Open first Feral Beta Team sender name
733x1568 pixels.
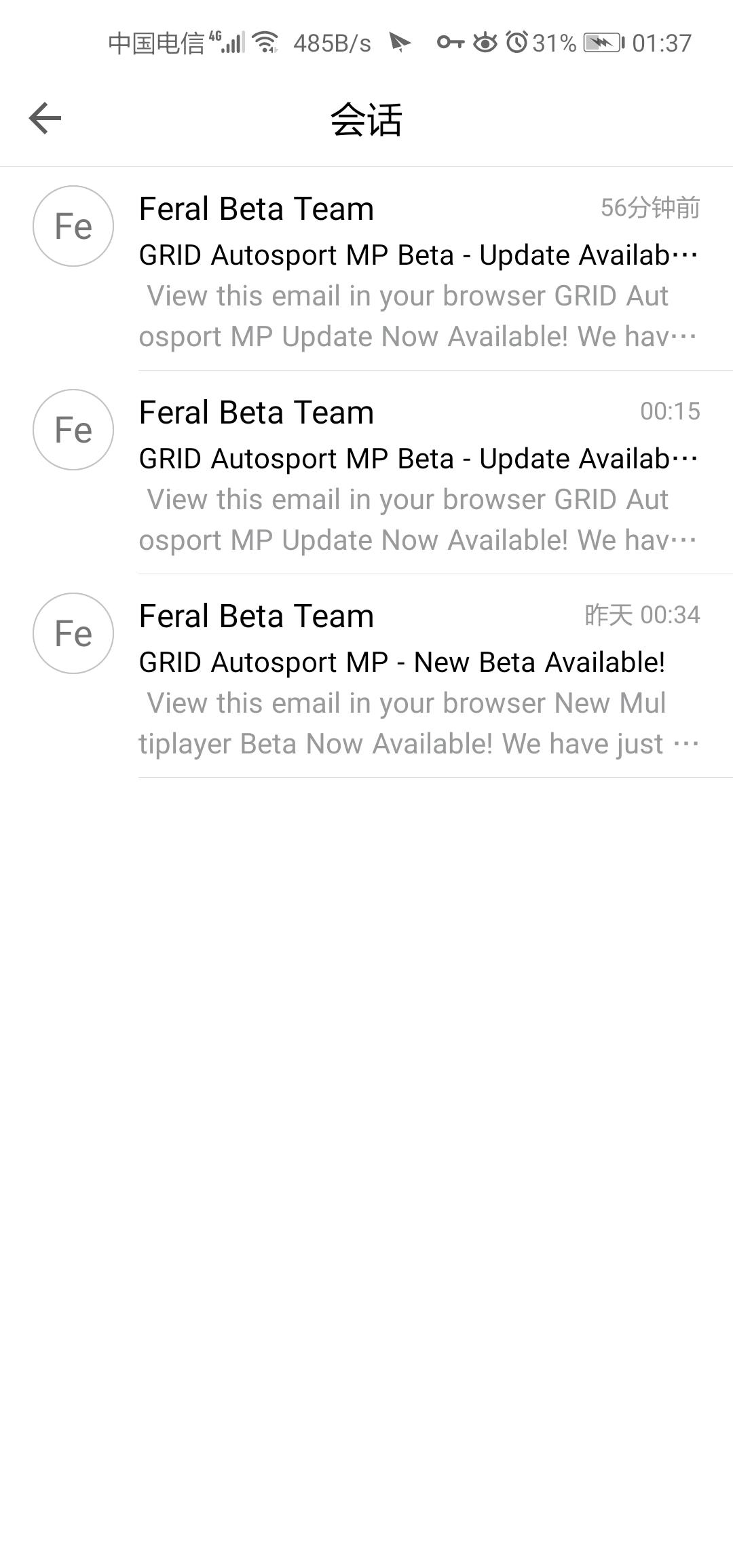click(257, 208)
